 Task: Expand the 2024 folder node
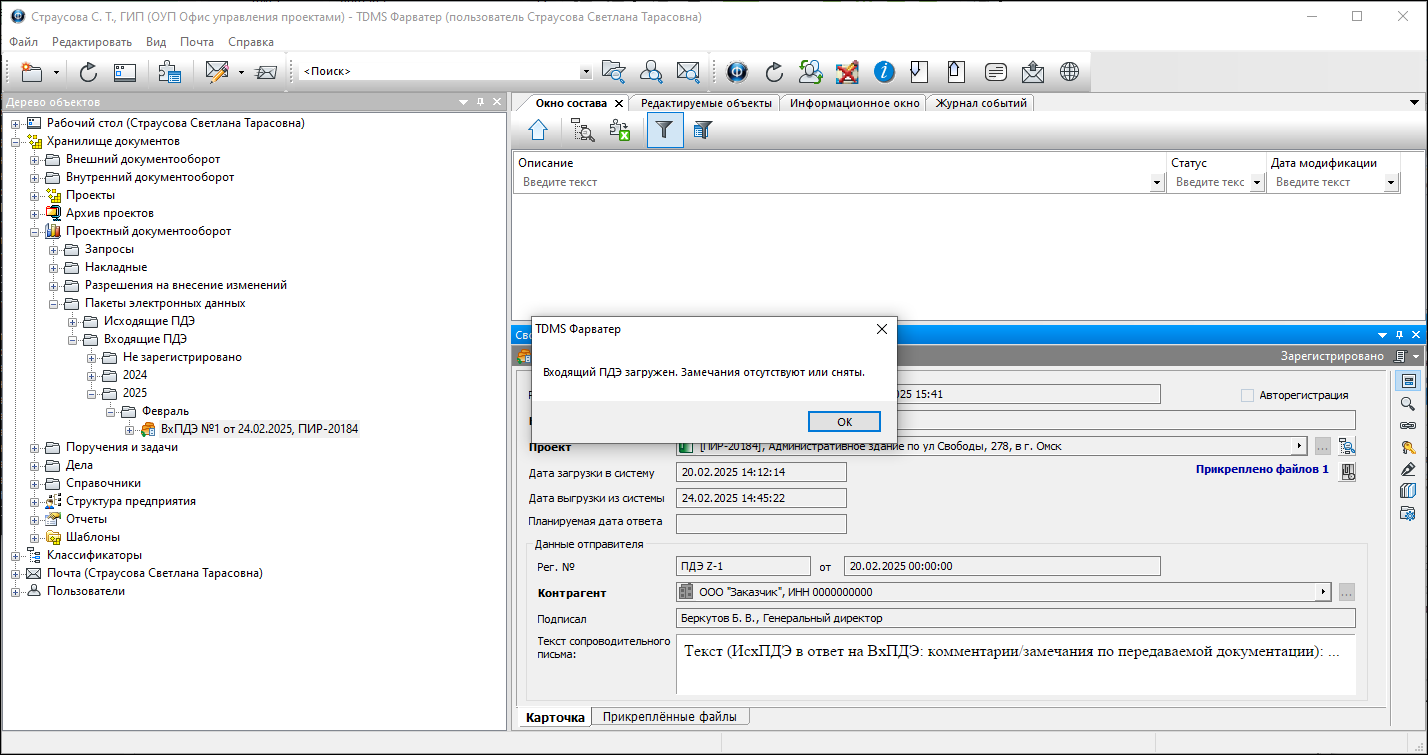[x=92, y=375]
